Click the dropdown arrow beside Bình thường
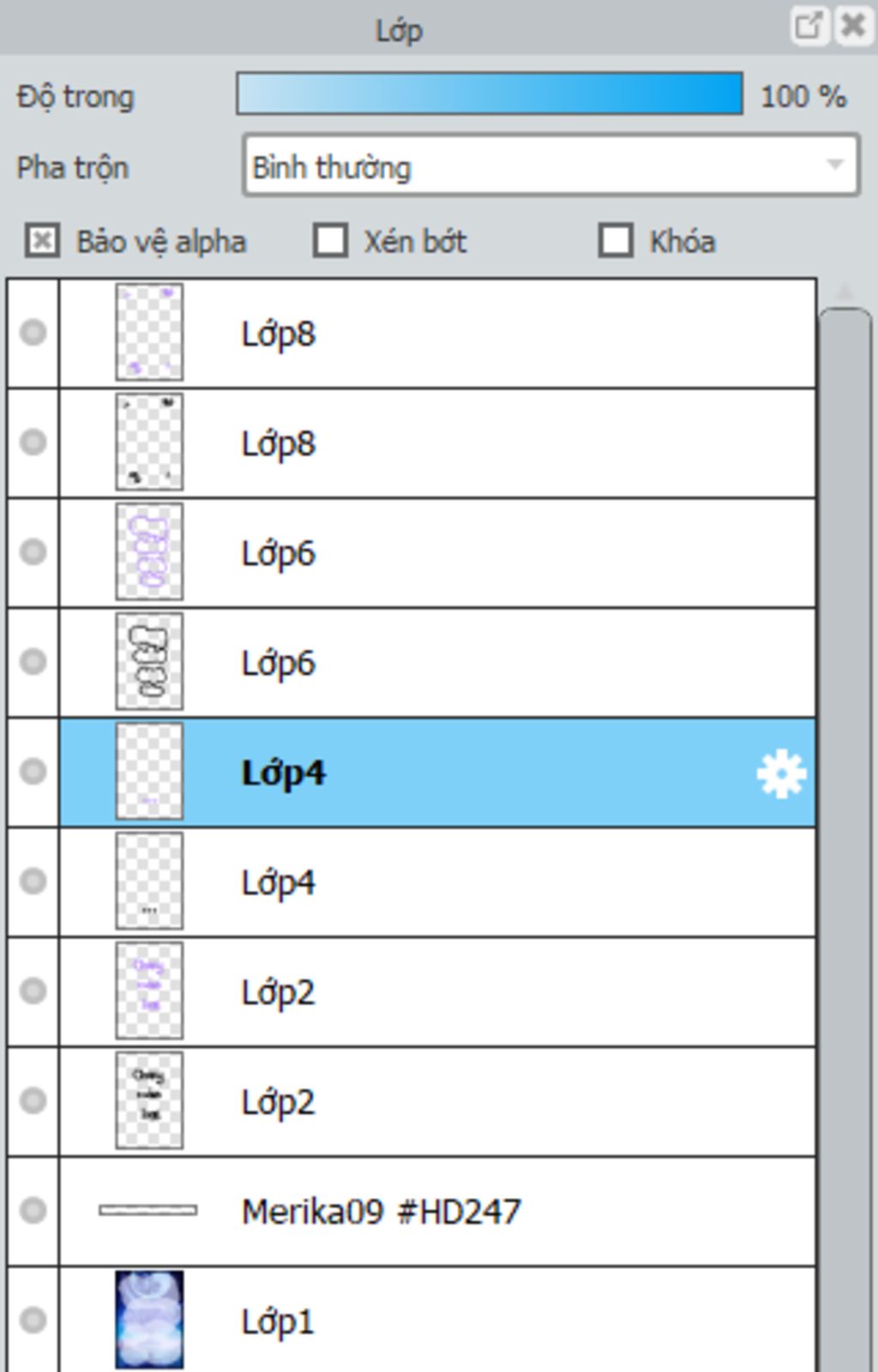The image size is (878, 1372). tap(834, 165)
